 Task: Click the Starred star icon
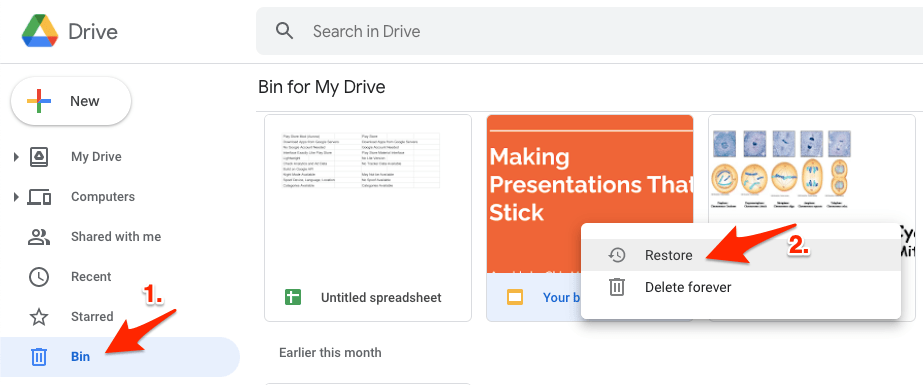pos(39,317)
